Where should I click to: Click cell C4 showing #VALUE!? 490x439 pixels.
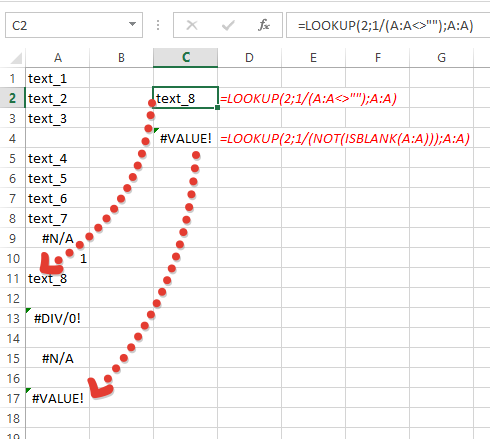click(x=186, y=138)
